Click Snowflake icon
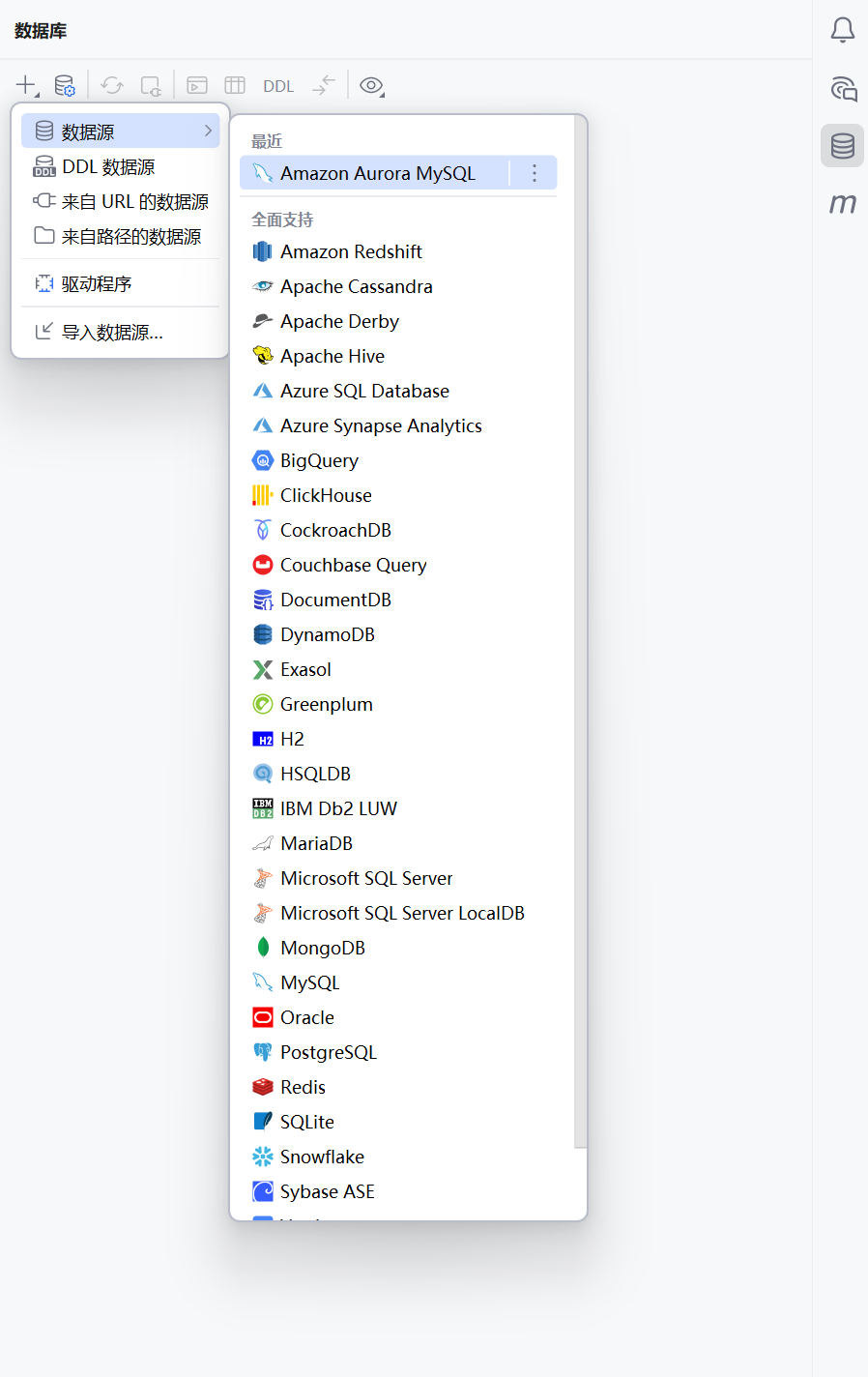This screenshot has height=1377, width=868. click(263, 1157)
